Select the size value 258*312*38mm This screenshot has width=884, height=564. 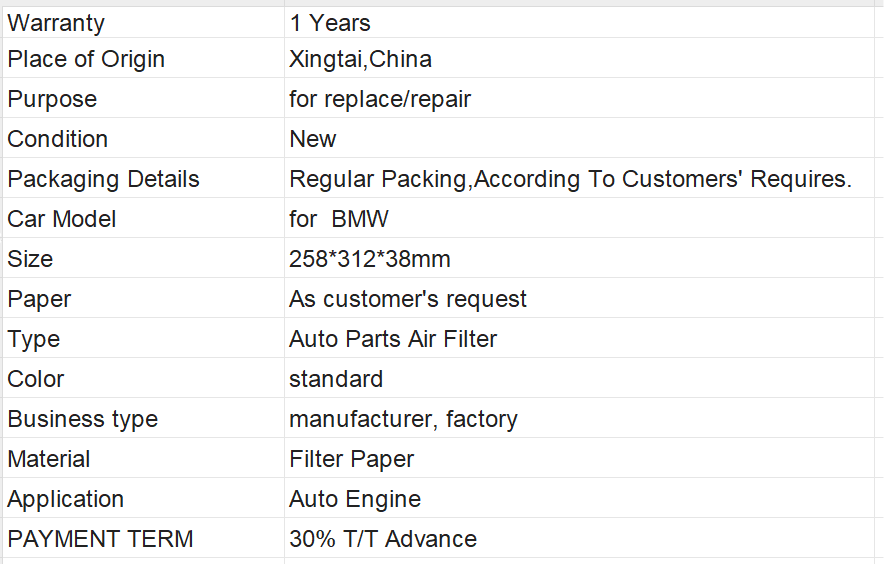point(580,258)
